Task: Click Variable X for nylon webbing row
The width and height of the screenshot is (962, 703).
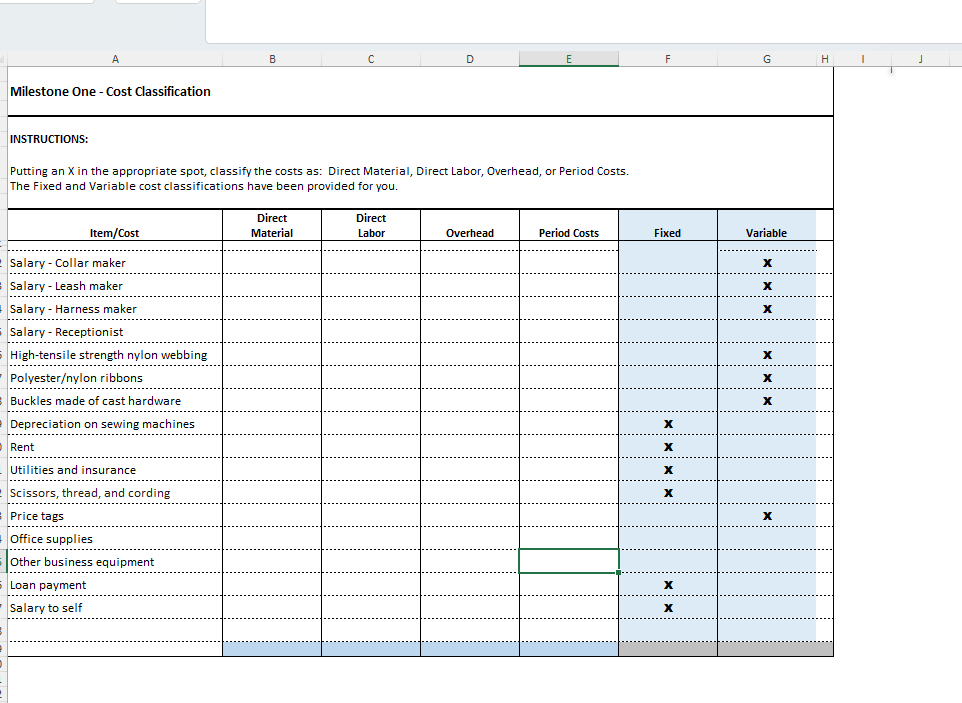Action: pos(767,355)
